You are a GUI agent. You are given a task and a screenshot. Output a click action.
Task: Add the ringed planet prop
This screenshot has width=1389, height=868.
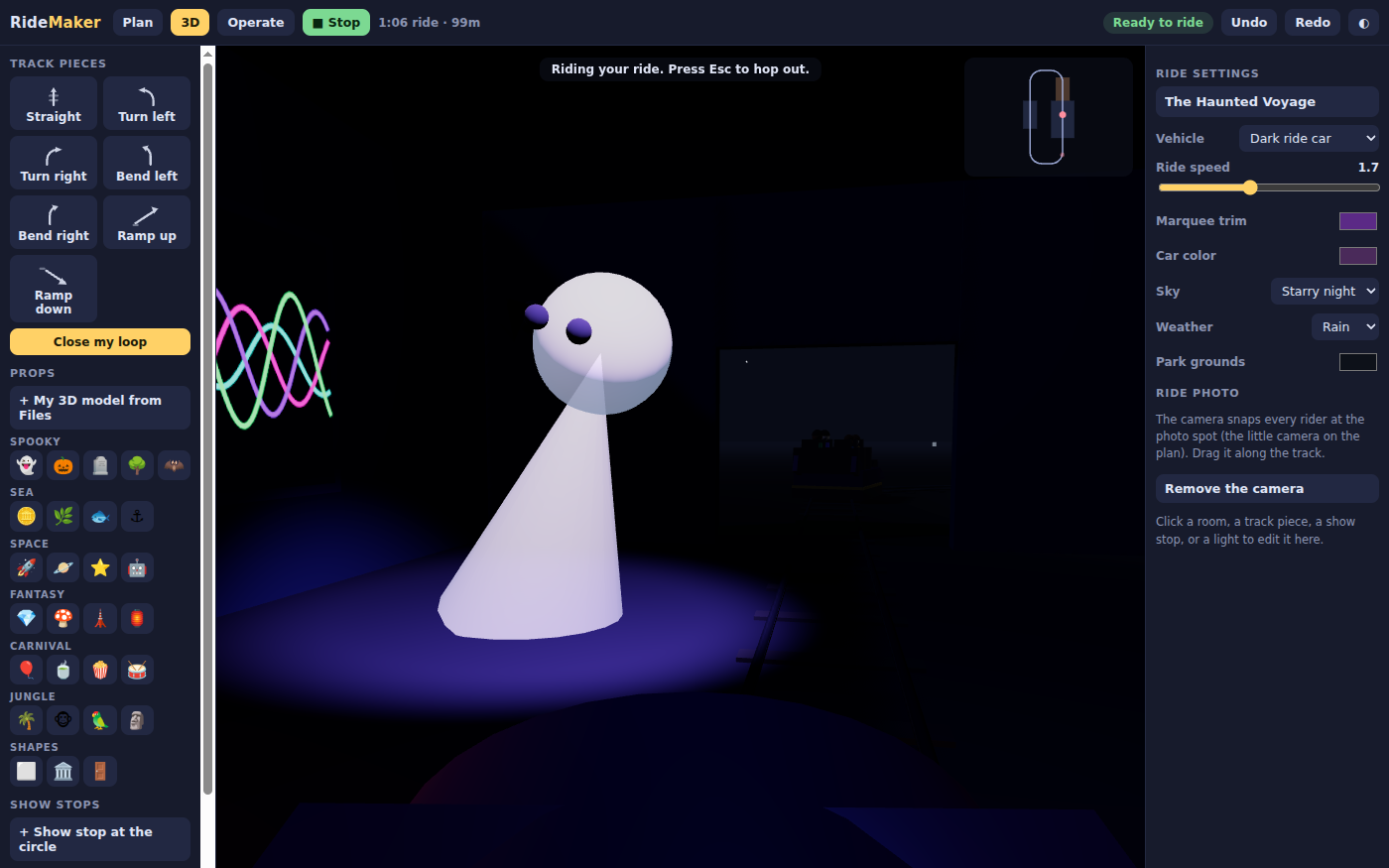click(x=63, y=567)
